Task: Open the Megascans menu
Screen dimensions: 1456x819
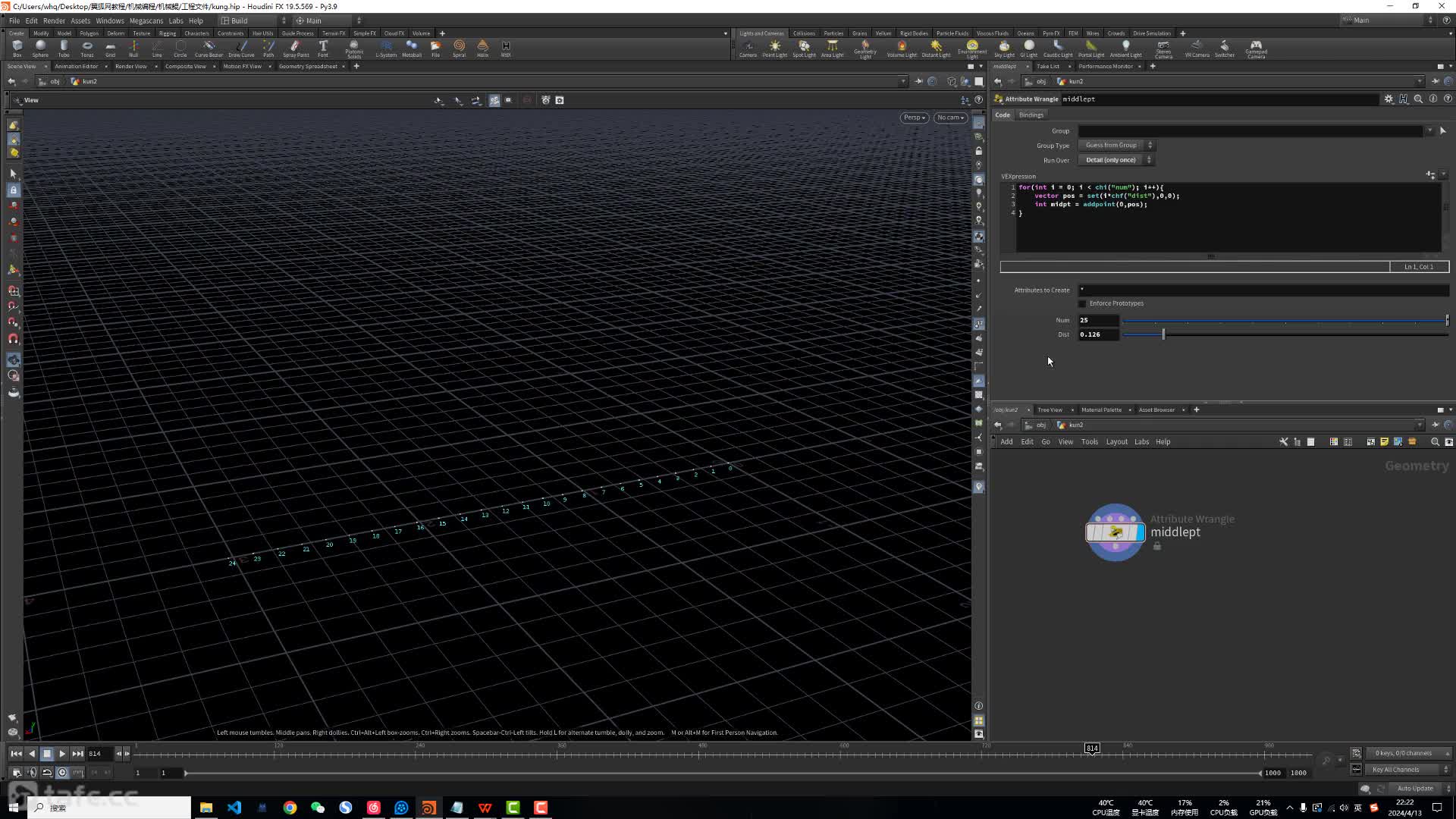Action: 146,20
